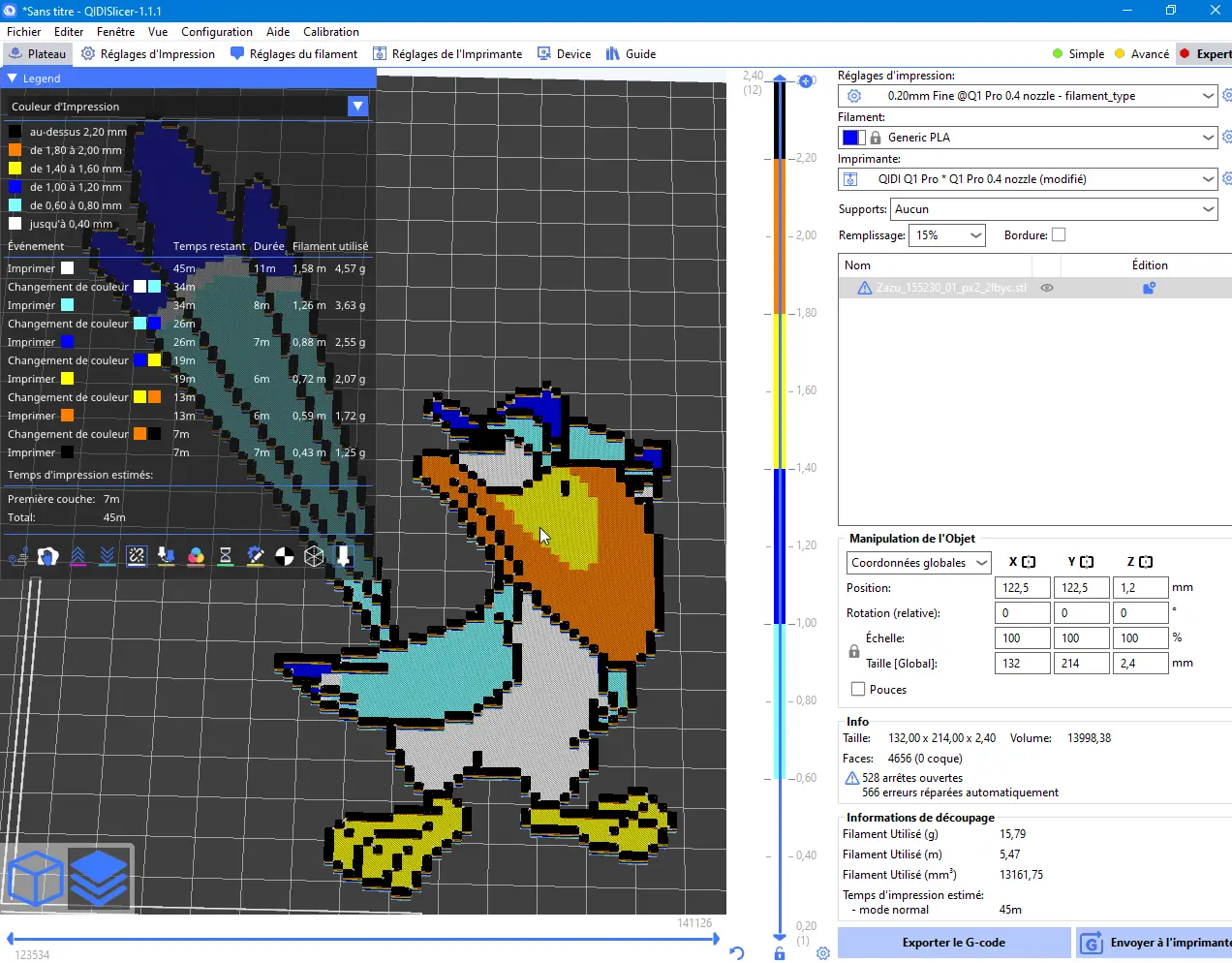Collapse the Legend panel

pos(13,78)
